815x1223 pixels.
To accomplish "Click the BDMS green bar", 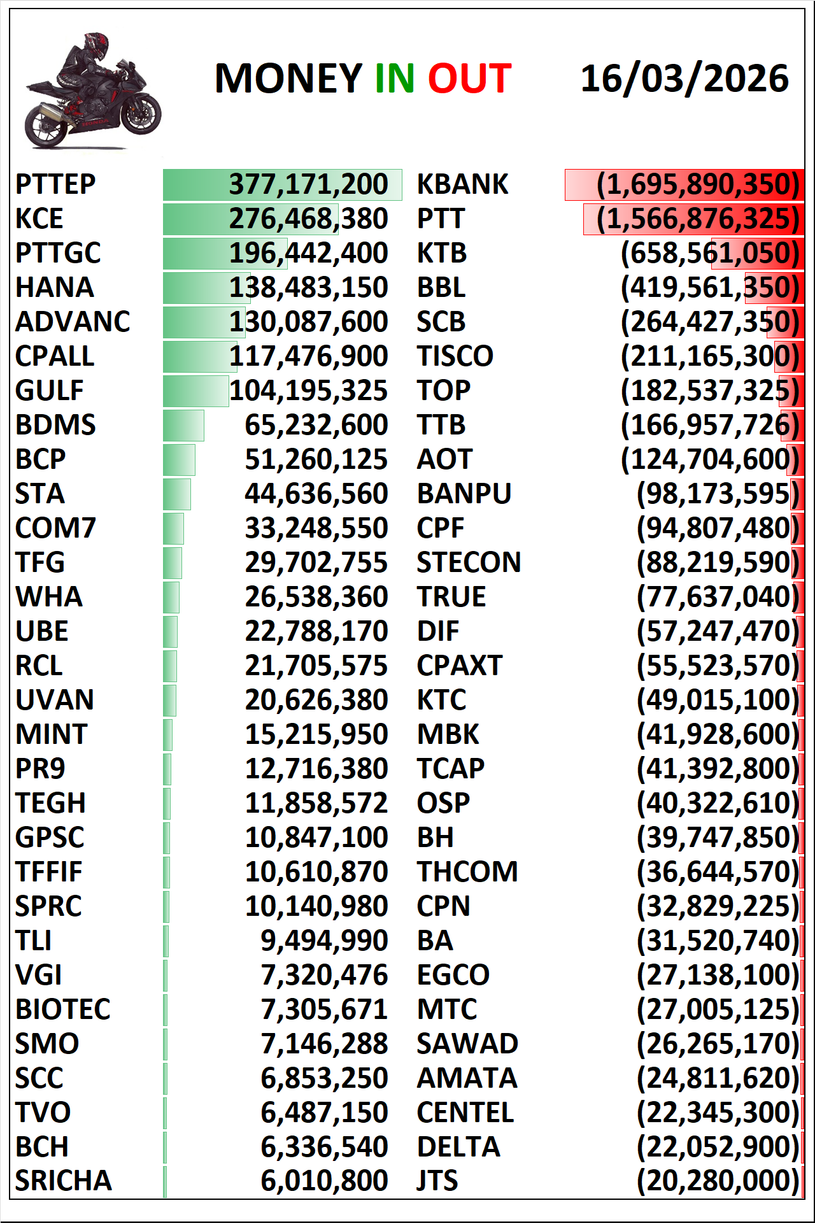I will point(184,425).
